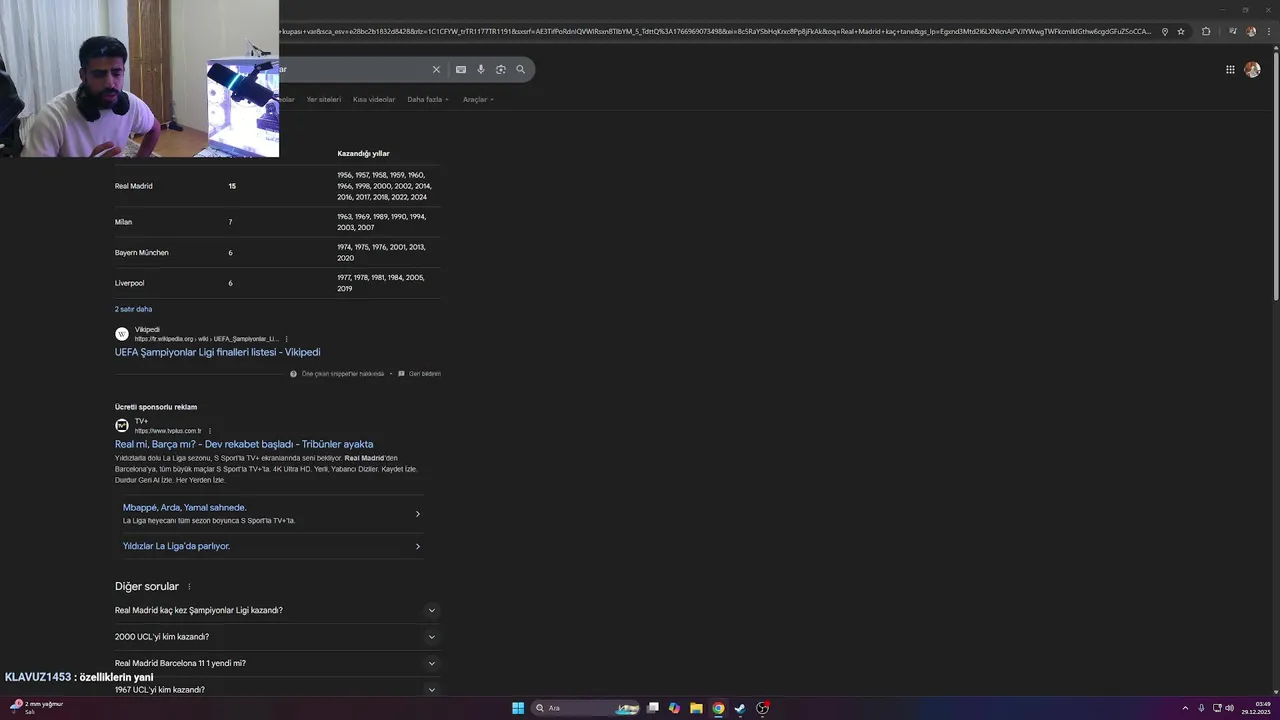
Task: Open taskbar clock showing 03:49
Action: (x=1257, y=708)
